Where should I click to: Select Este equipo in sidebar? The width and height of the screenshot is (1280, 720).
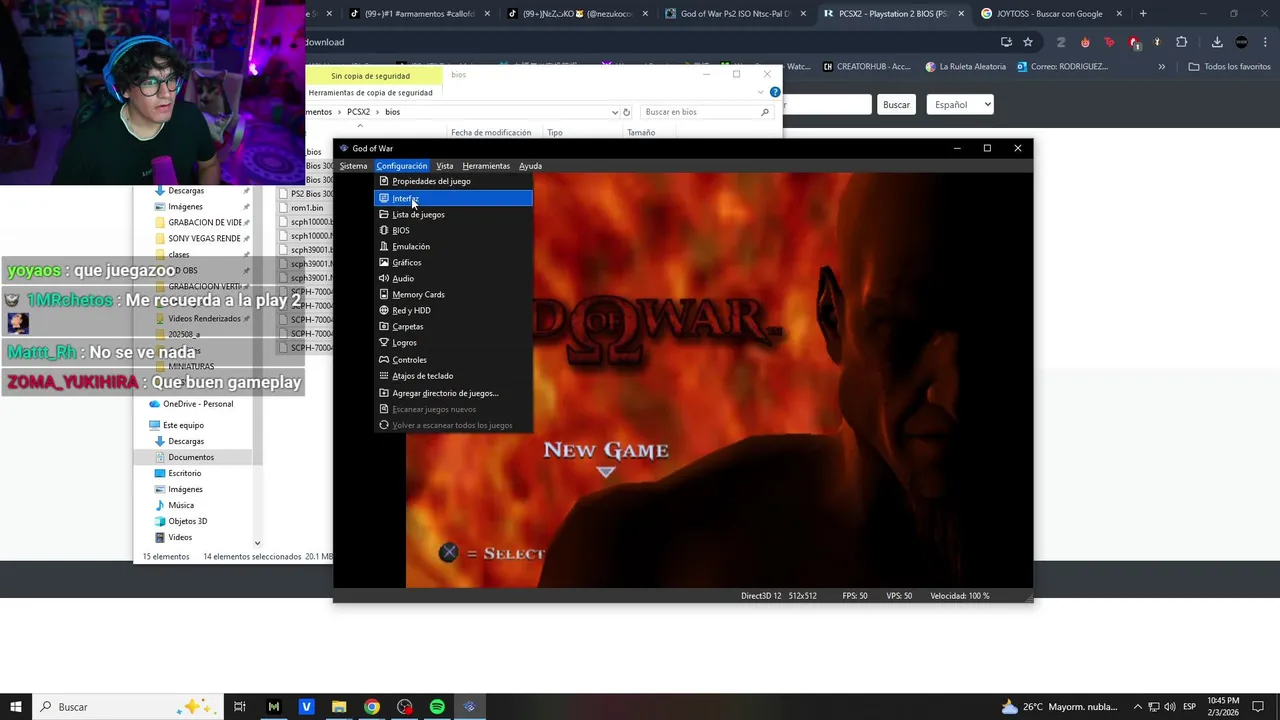pyautogui.click(x=183, y=425)
